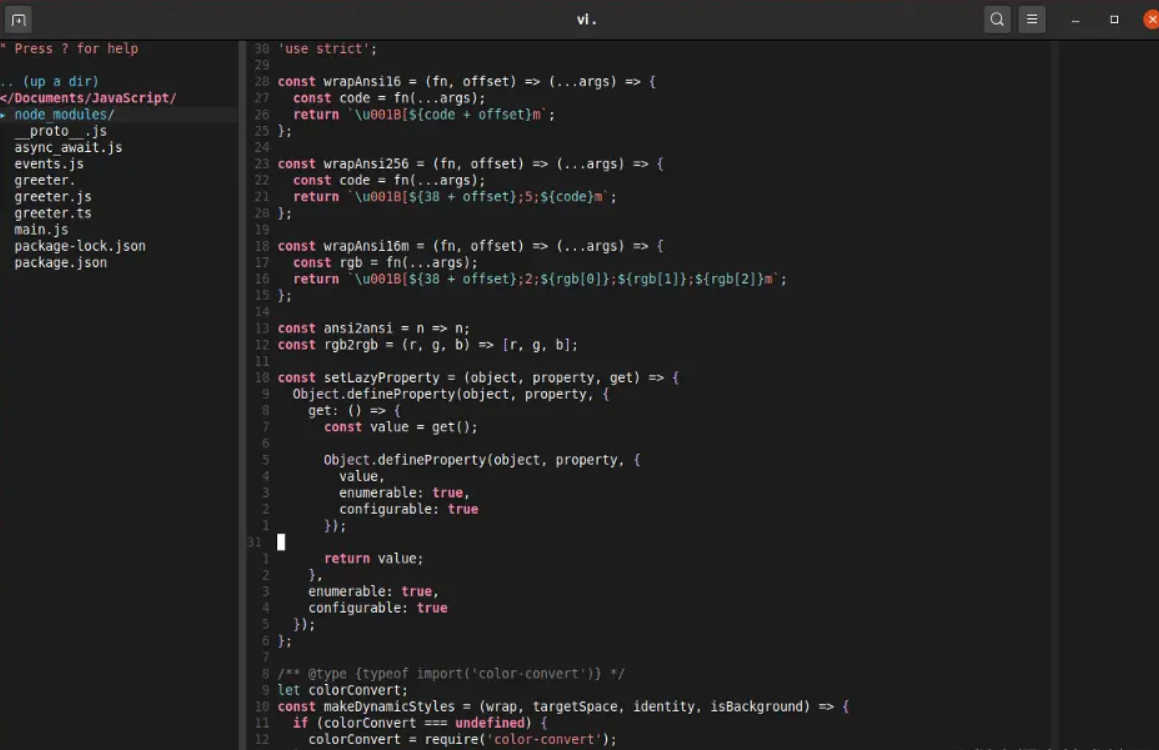Minimize the terminal window
The image size is (1159, 750).
[1075, 20]
